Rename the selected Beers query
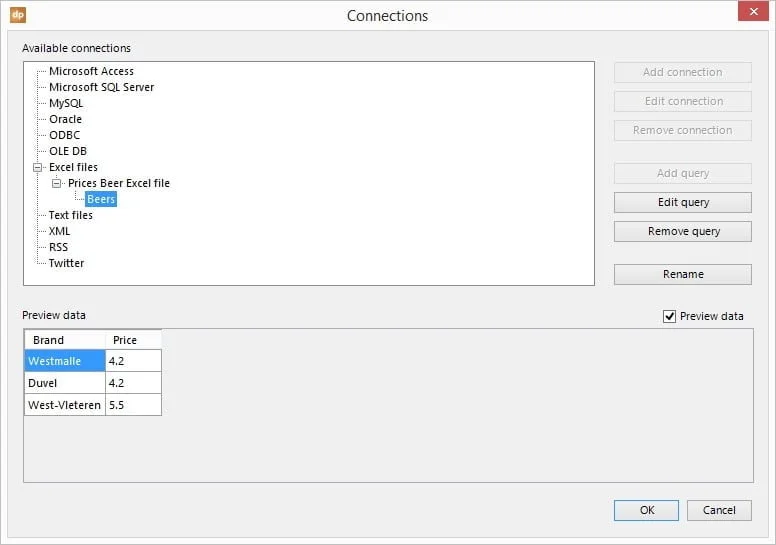This screenshot has width=776, height=545. pyautogui.click(x=682, y=275)
